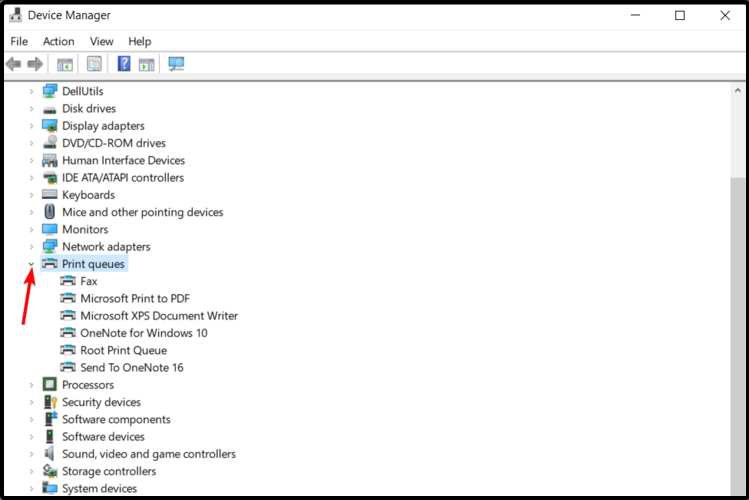Click the Properties toolbar icon
The image size is (749, 500).
(94, 64)
